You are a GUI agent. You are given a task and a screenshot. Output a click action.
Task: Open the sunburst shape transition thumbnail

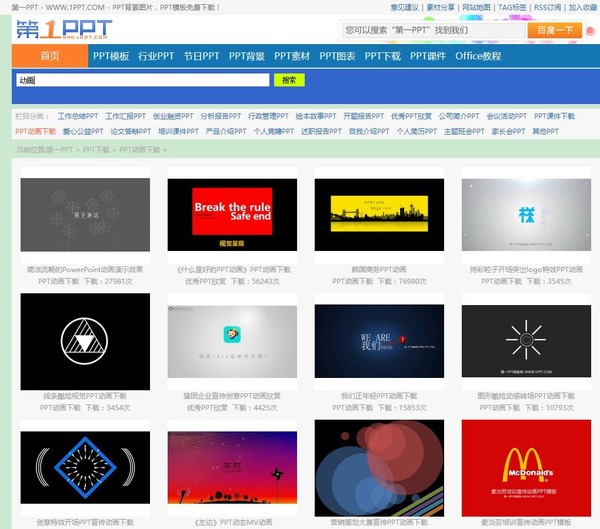526,341
